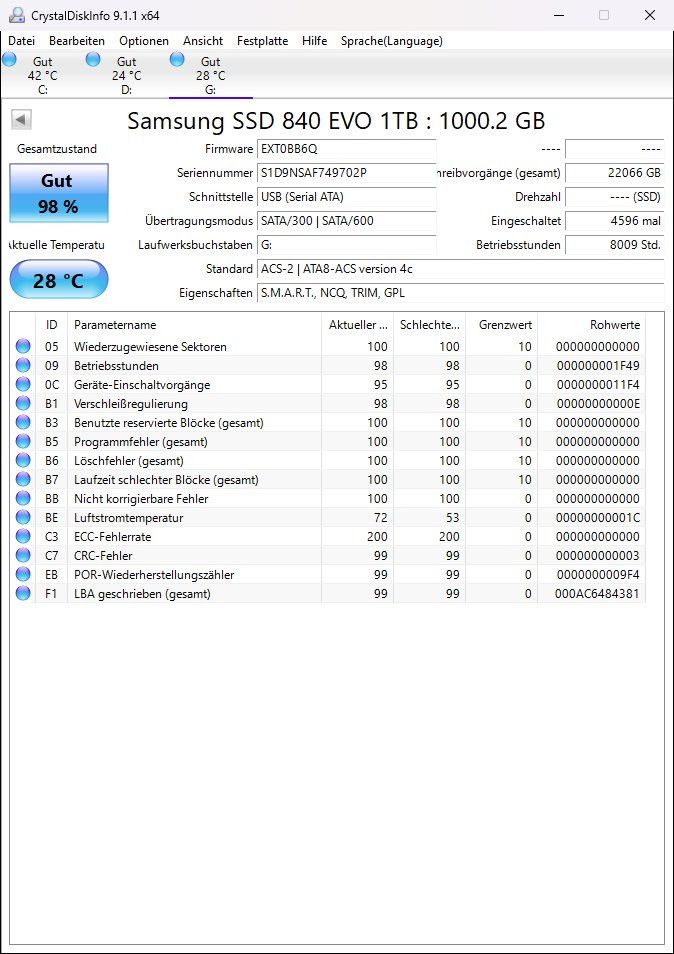Click the CrystalDiskInfo app icon in title bar
This screenshot has height=954, width=674.
(16, 15)
